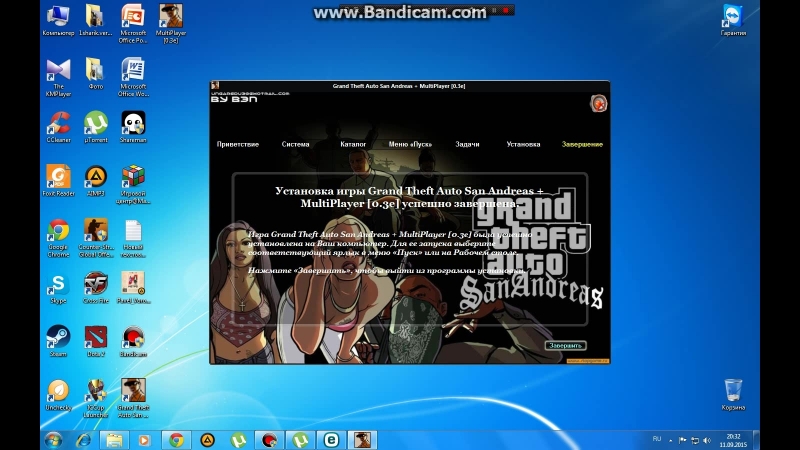Screen dimensions: 800x450
Task: Open The KMPlayer desktop shortcut
Action: coord(58,78)
